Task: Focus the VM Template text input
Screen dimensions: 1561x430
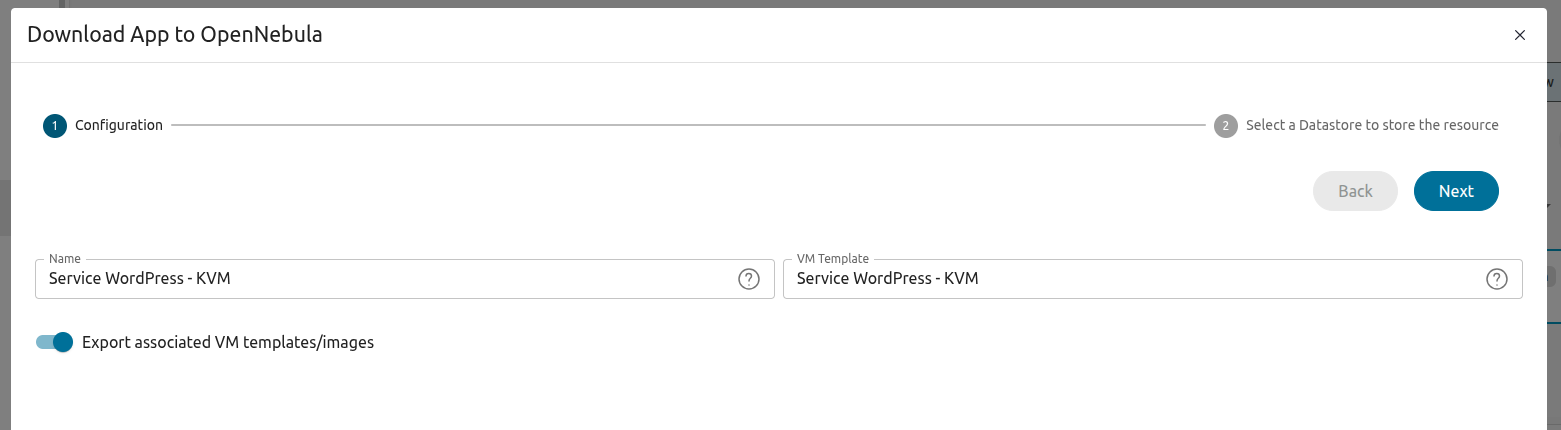Action: click(1130, 279)
